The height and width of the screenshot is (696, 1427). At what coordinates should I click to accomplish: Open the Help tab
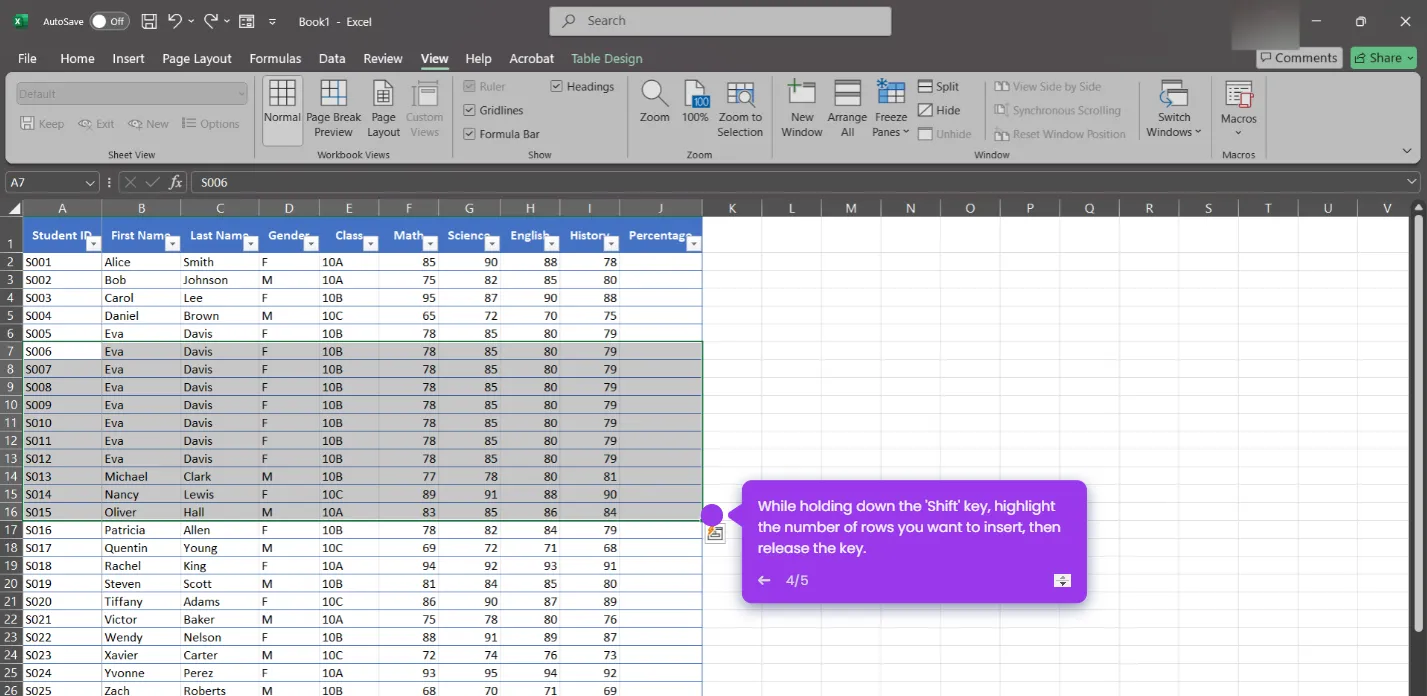coord(478,58)
